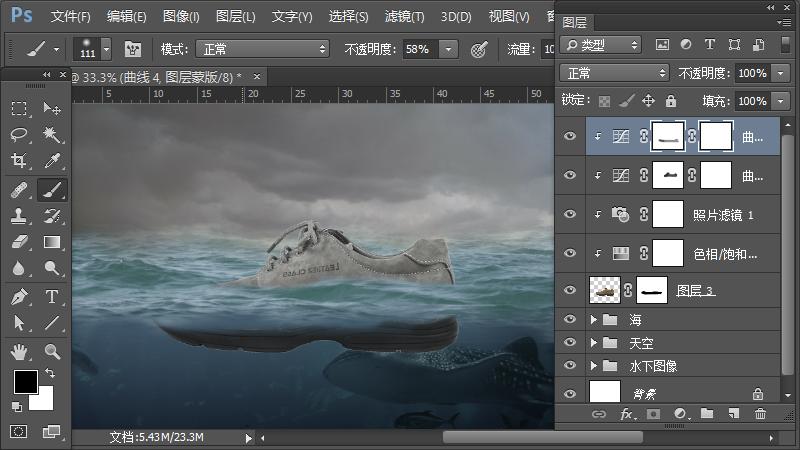
Task: Open brush mode 正常 dropdown
Action: pos(262,49)
